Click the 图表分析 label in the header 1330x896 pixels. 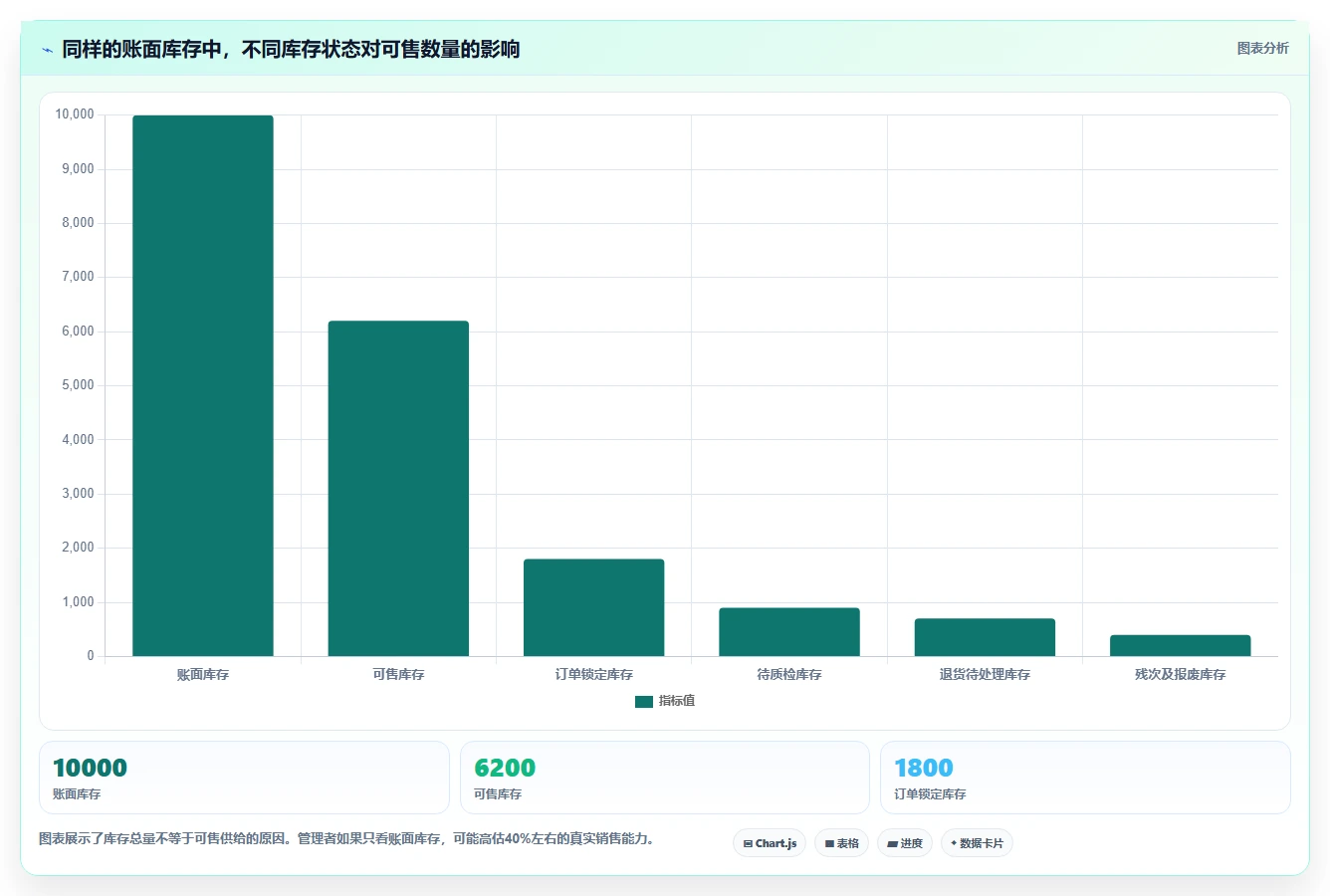[x=1262, y=48]
